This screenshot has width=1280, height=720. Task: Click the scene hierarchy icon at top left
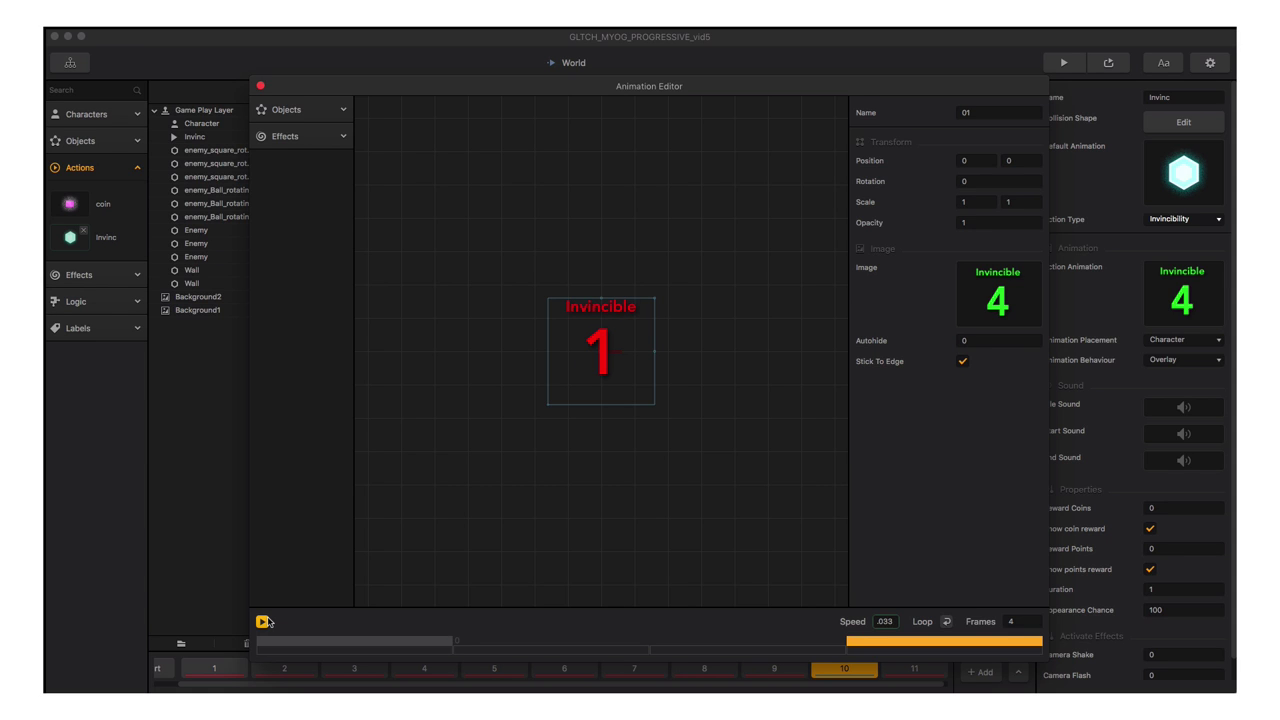[70, 63]
